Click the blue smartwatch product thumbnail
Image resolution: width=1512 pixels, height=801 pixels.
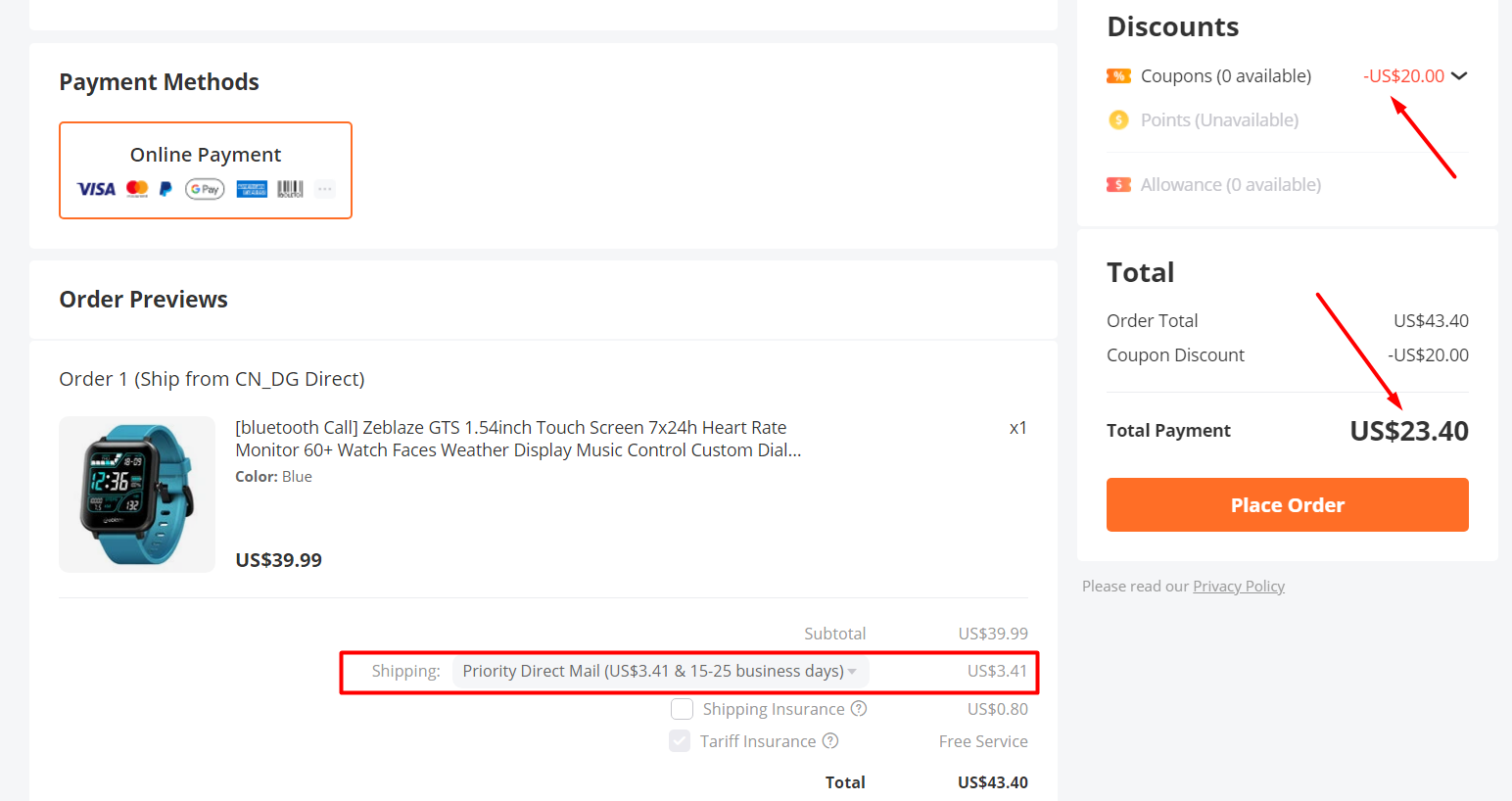137,495
